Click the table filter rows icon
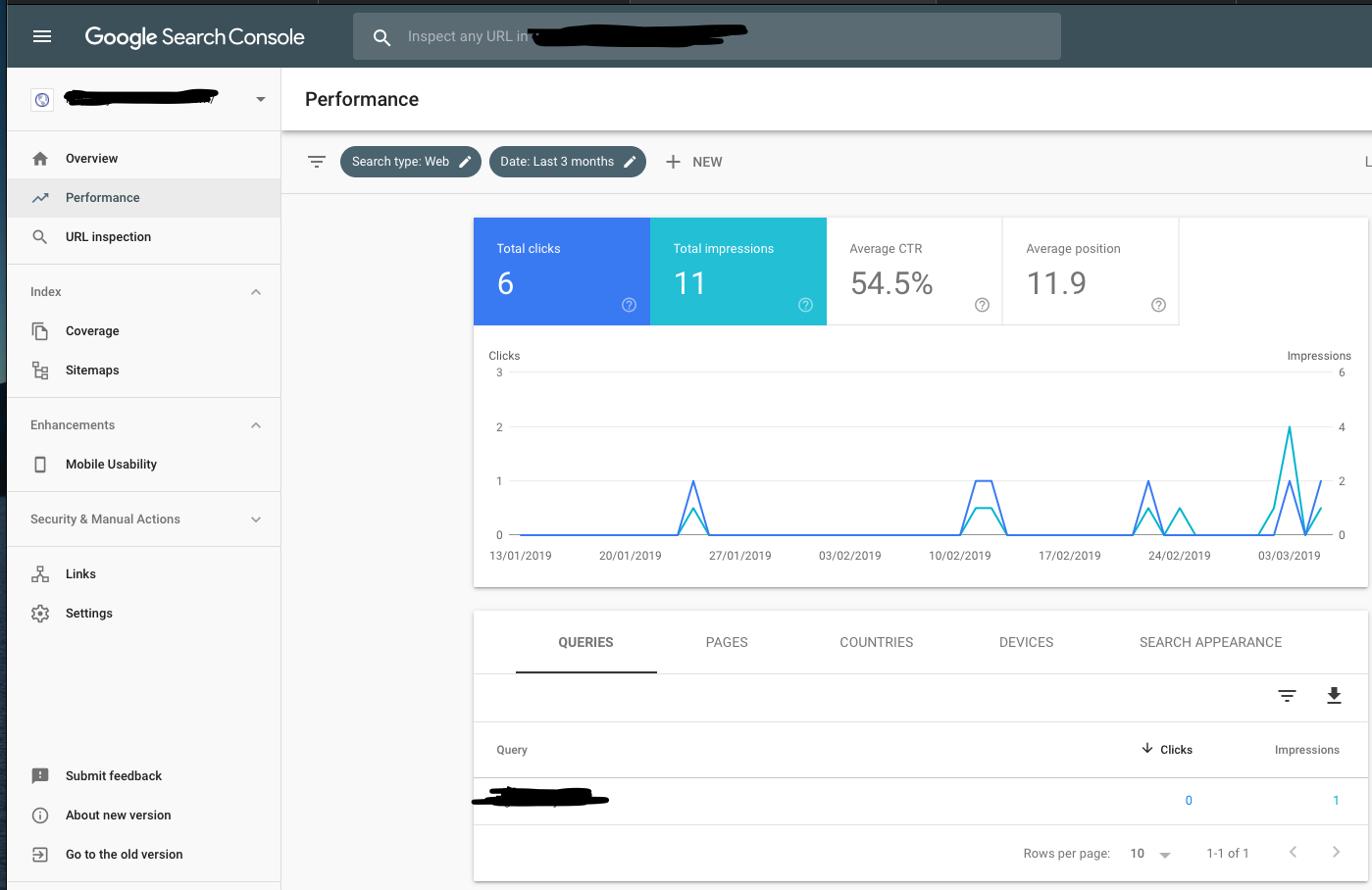 coord(1288,696)
